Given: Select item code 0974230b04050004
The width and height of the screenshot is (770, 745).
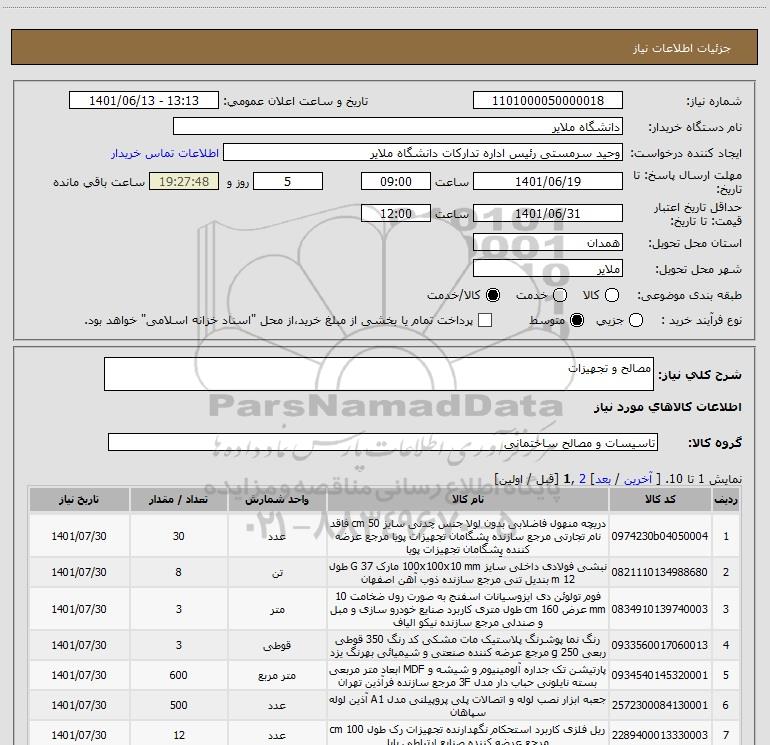Looking at the screenshot, I should (x=660, y=536).
